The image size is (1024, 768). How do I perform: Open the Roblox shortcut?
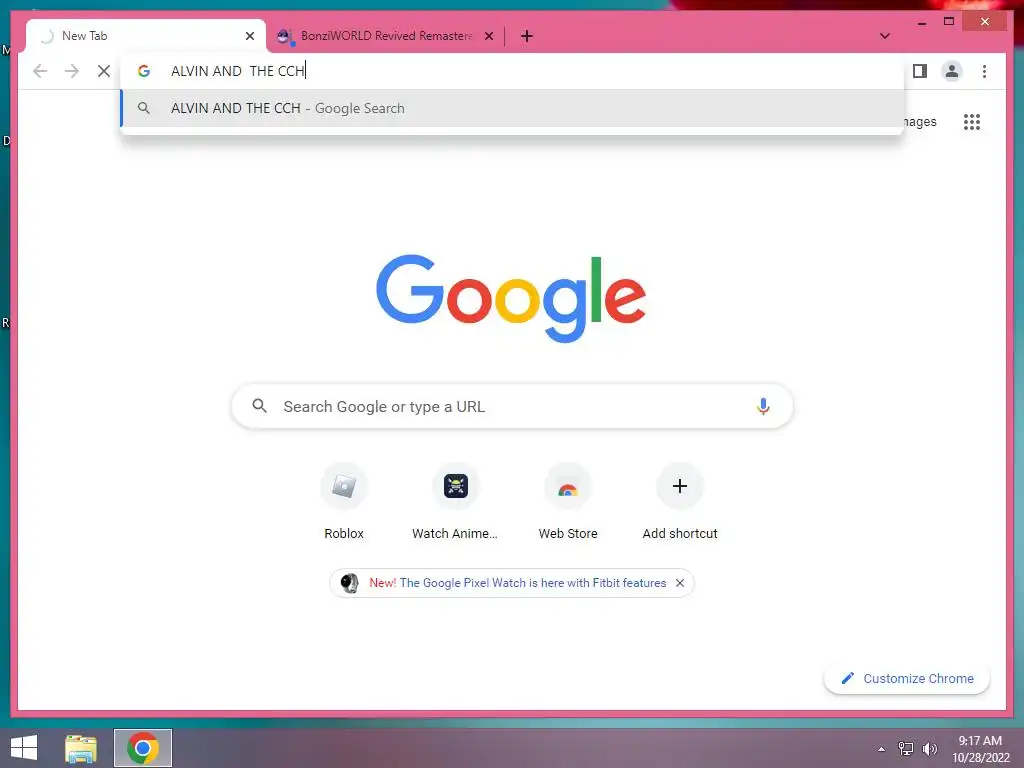344,502
